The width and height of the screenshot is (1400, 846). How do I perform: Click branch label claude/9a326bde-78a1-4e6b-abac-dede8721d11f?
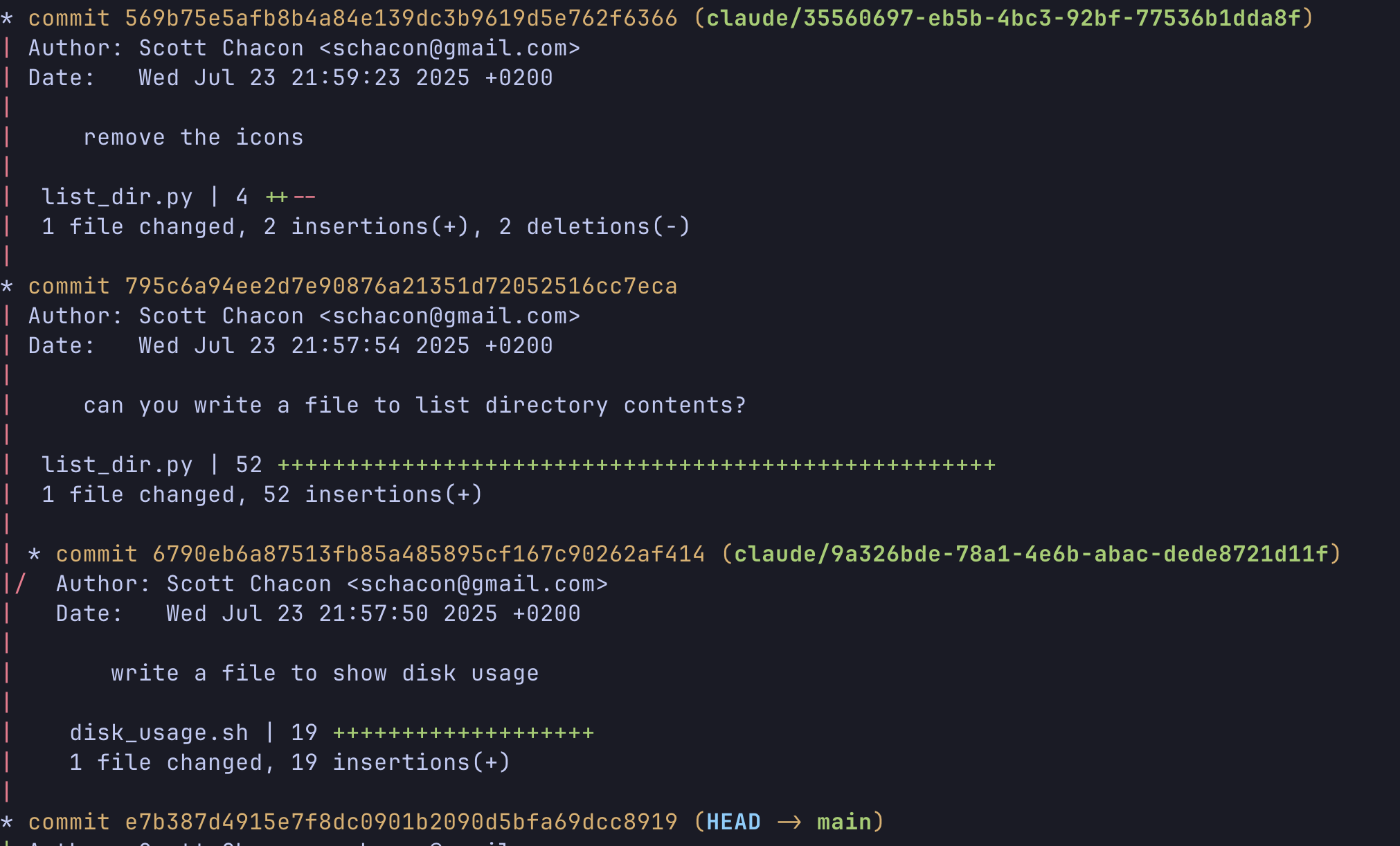(x=1030, y=554)
